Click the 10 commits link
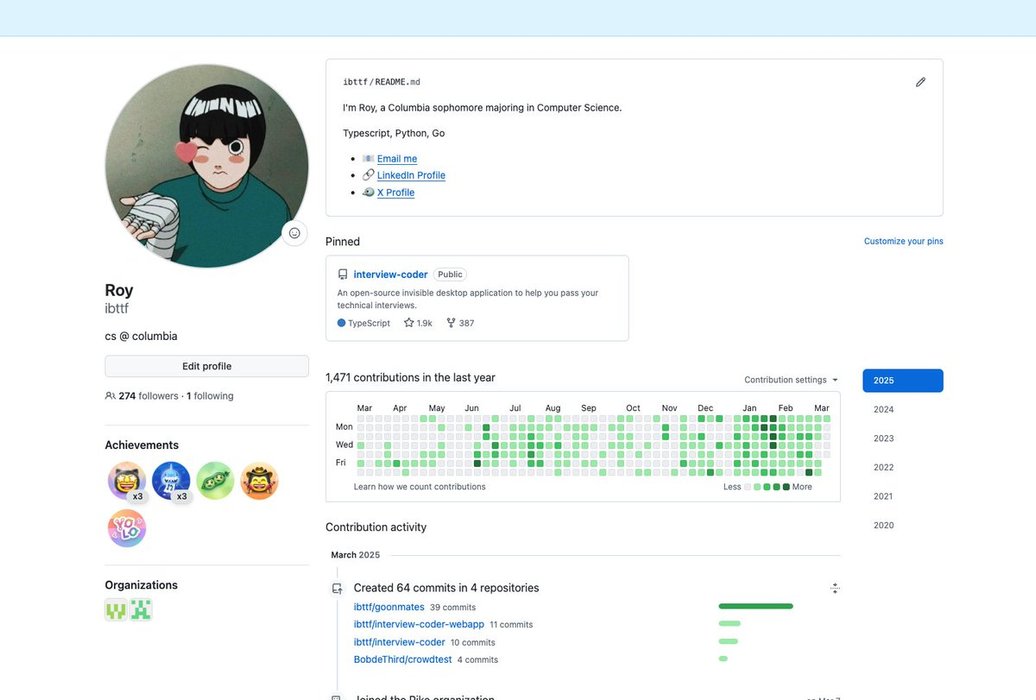Image resolution: width=1036 pixels, height=700 pixels. click(x=472, y=642)
